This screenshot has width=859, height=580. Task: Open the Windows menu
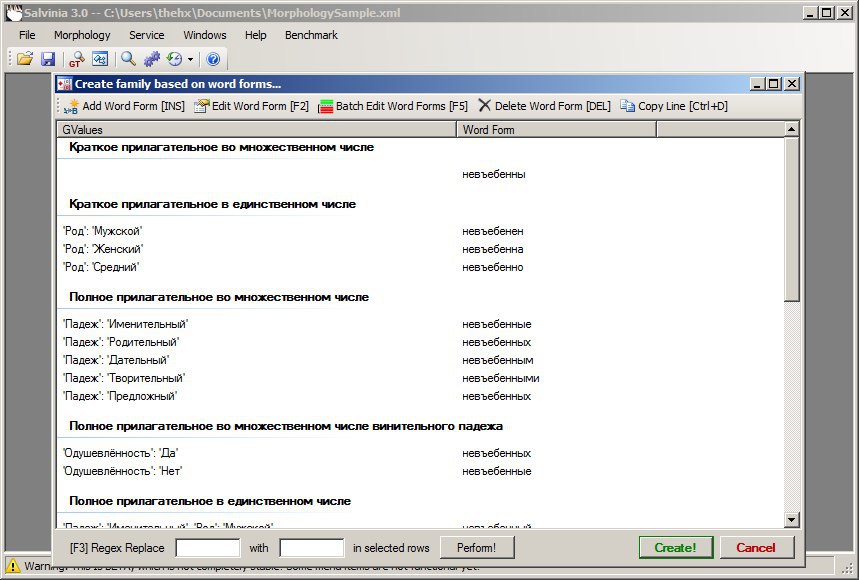[204, 35]
